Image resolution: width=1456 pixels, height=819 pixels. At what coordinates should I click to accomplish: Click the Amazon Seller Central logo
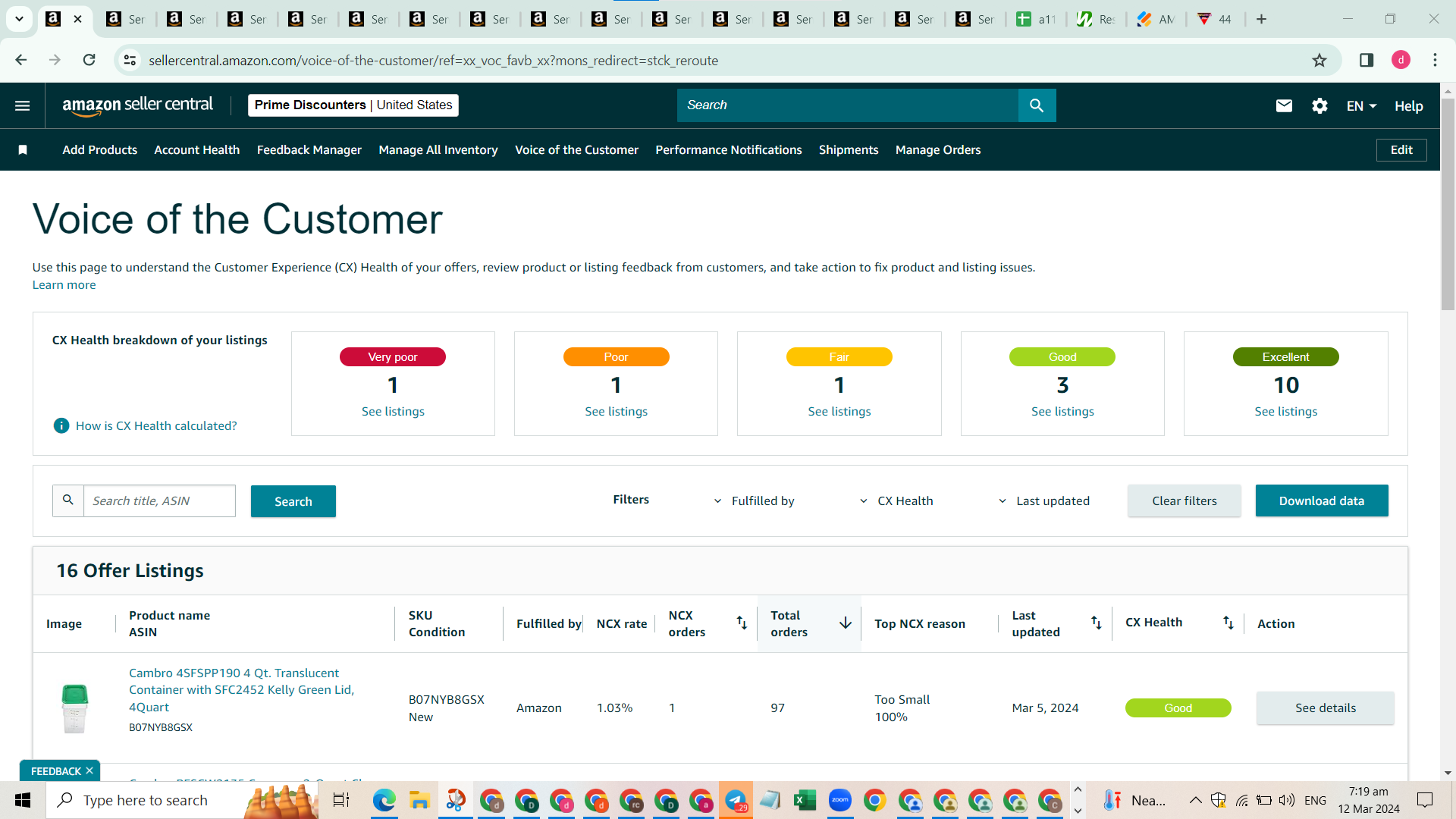[x=137, y=105]
